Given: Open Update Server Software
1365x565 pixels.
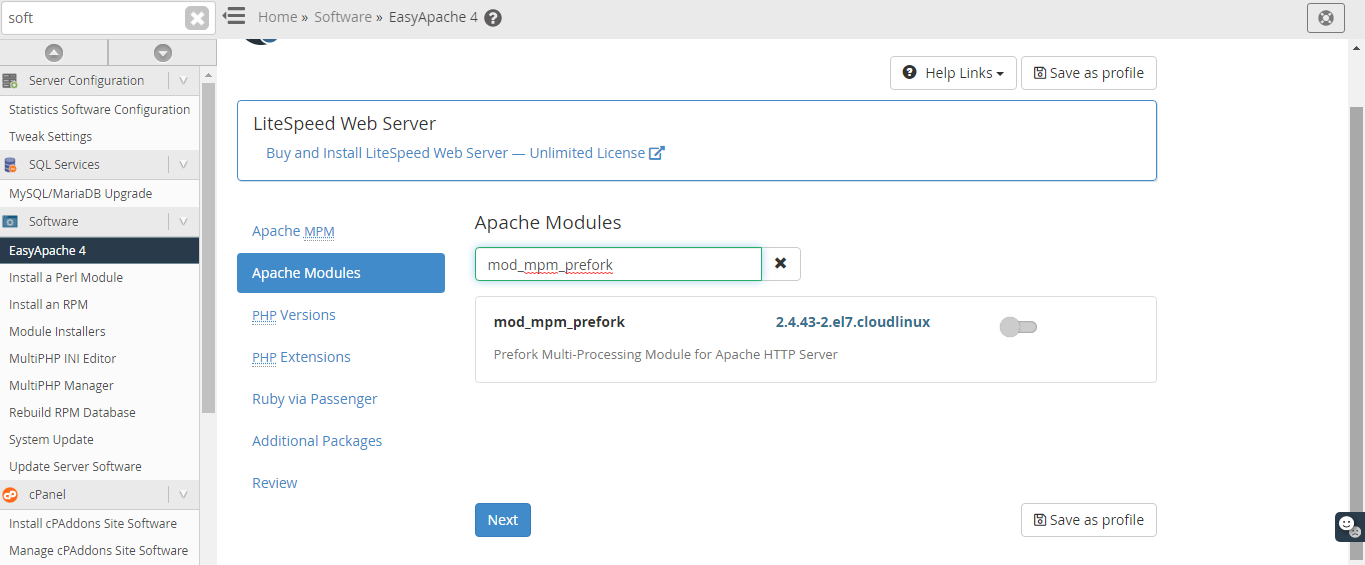Looking at the screenshot, I should coord(75,467).
